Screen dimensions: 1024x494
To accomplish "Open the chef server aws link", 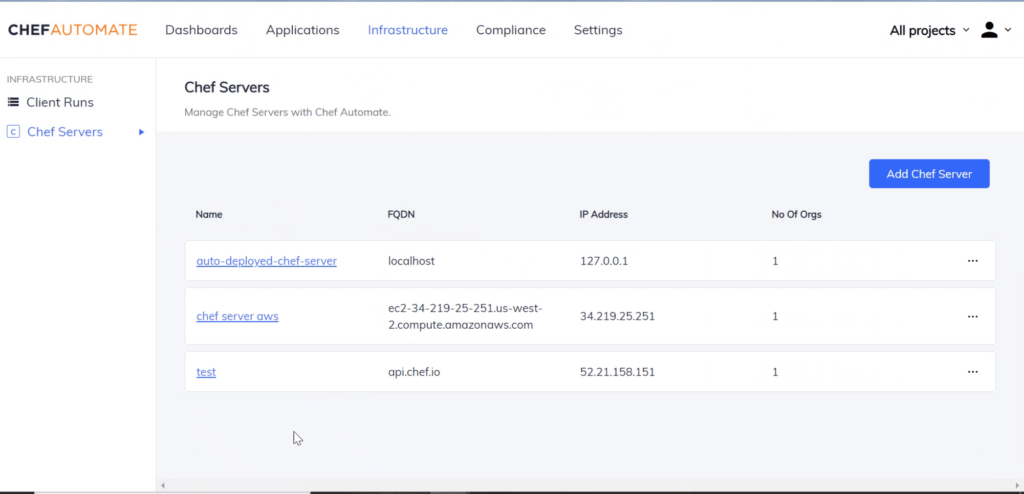I will tap(237, 316).
